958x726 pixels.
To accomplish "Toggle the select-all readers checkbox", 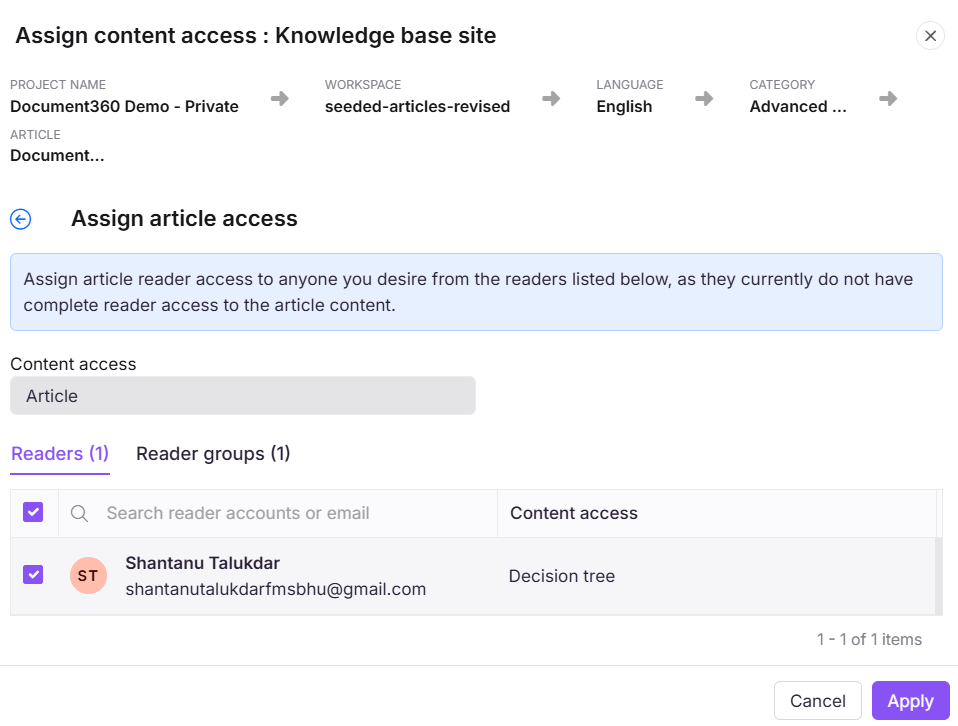I will click(33, 512).
